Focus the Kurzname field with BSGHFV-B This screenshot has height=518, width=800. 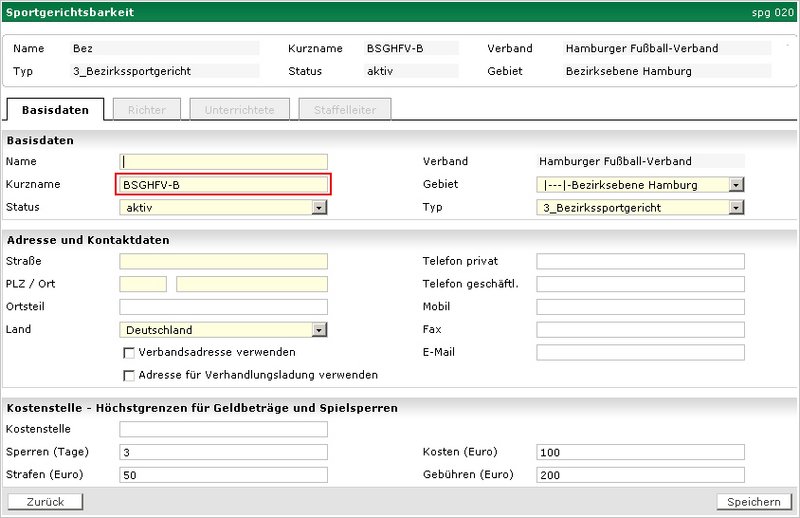point(223,185)
